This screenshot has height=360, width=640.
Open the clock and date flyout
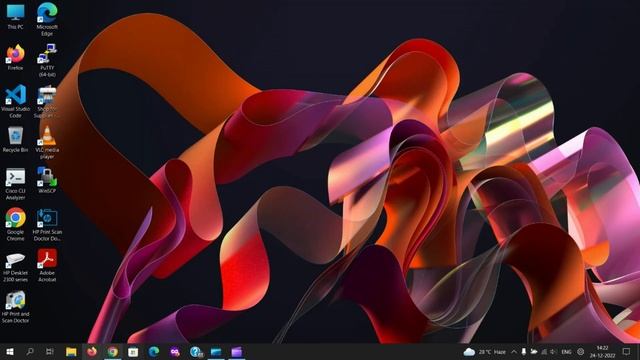[602, 351]
